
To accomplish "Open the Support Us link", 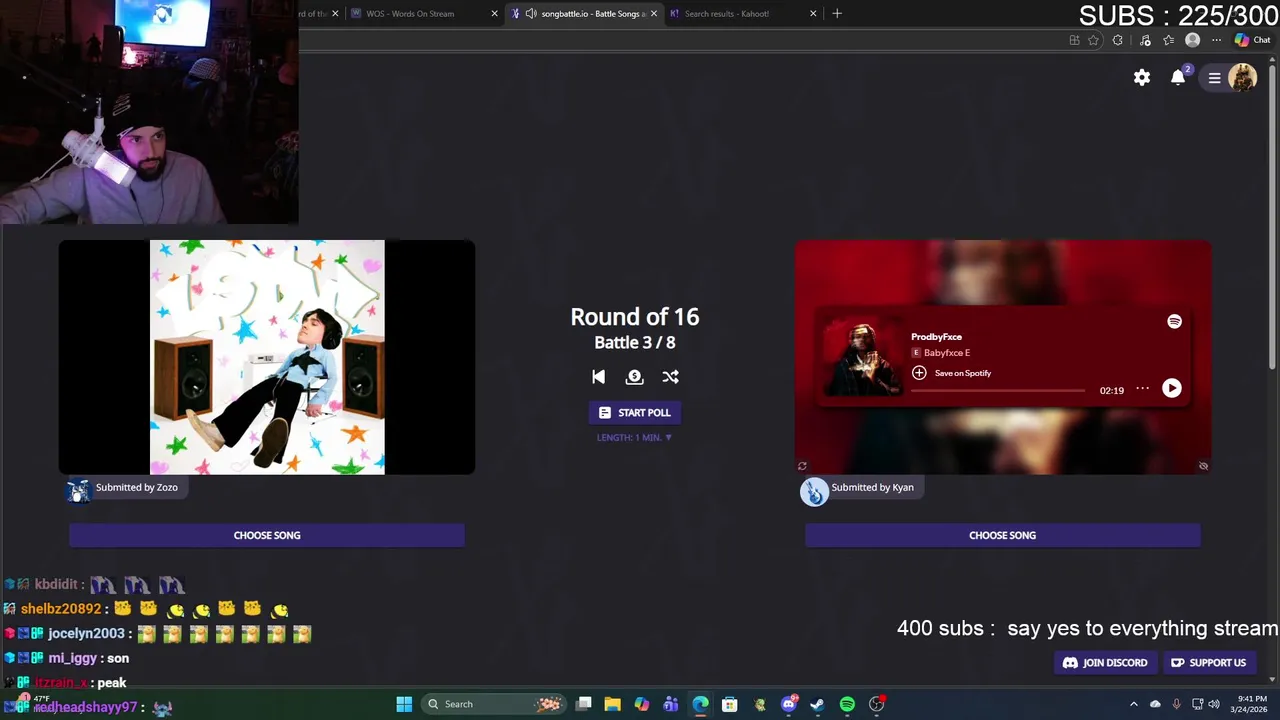I will (1208, 662).
